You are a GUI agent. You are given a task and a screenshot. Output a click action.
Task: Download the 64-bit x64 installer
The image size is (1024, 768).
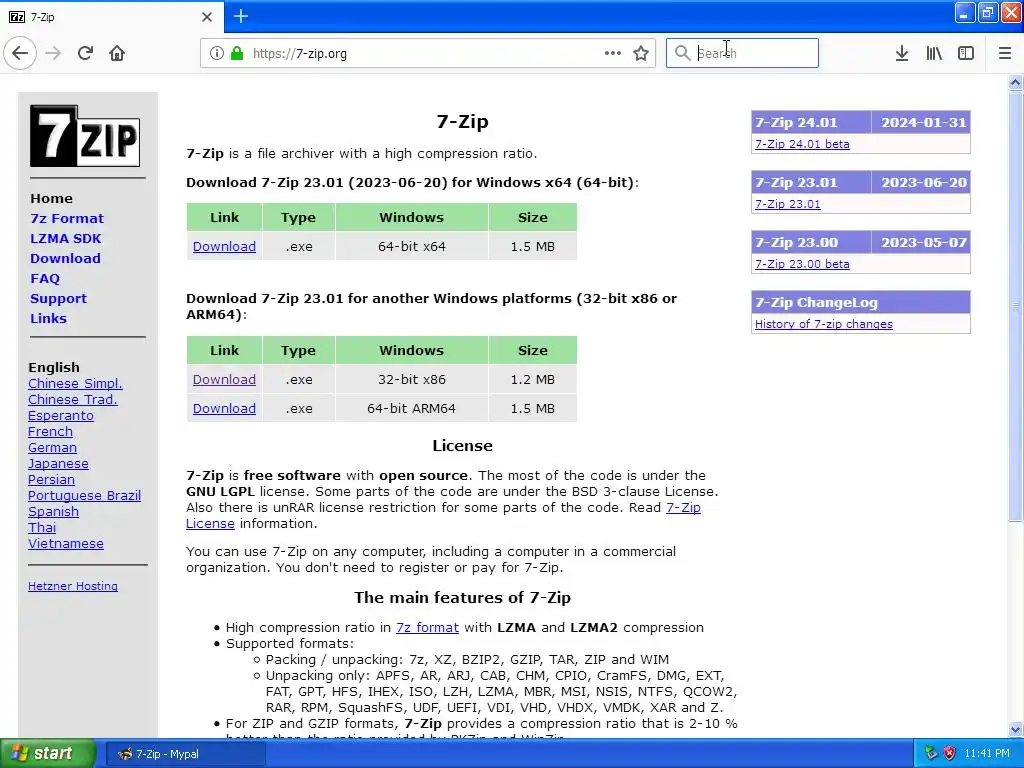tap(224, 247)
